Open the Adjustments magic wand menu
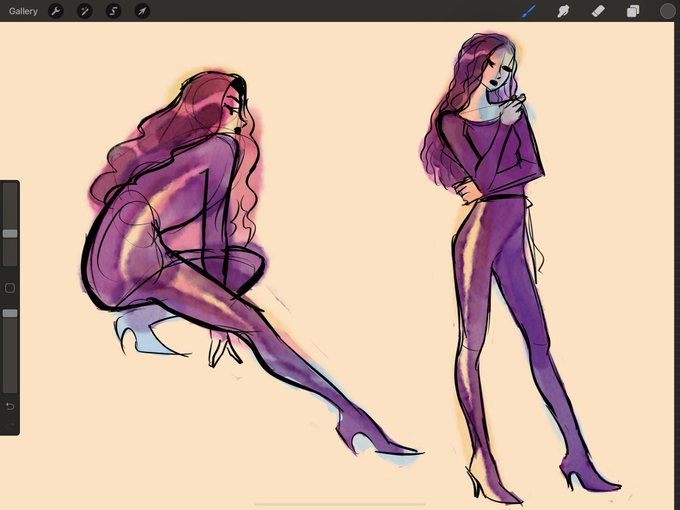Screen dimensions: 680x510 pyautogui.click(x=85, y=11)
